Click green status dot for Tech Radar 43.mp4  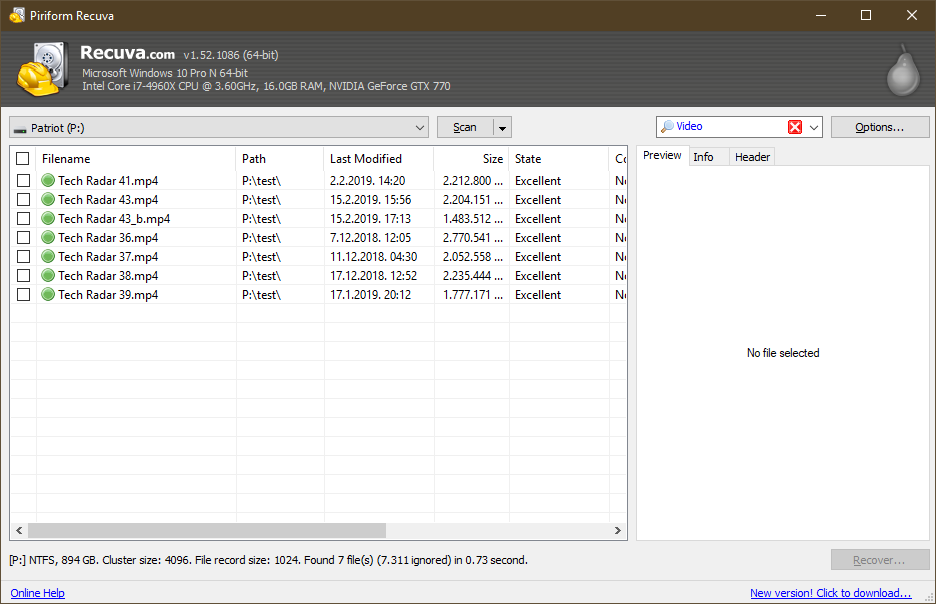tap(48, 199)
